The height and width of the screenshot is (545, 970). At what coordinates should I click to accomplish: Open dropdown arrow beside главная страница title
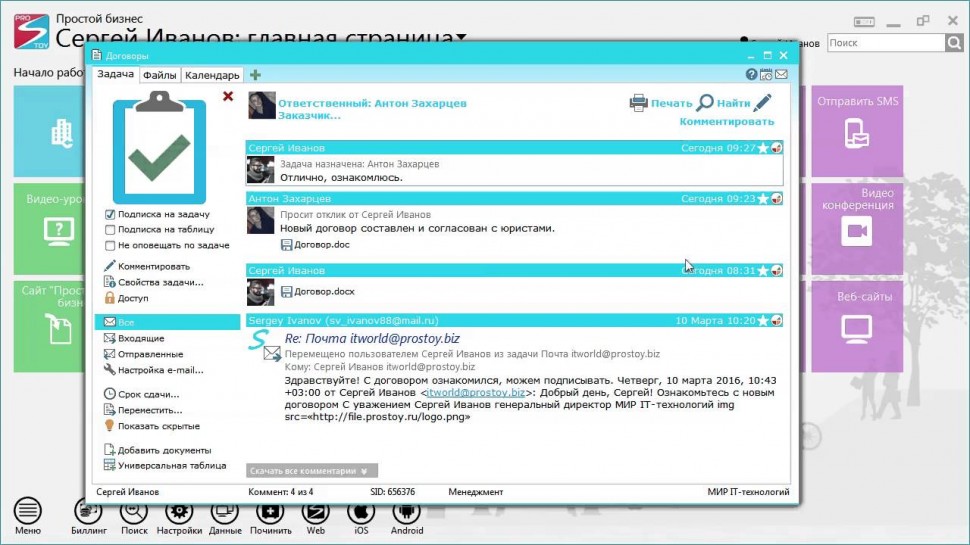click(x=461, y=39)
